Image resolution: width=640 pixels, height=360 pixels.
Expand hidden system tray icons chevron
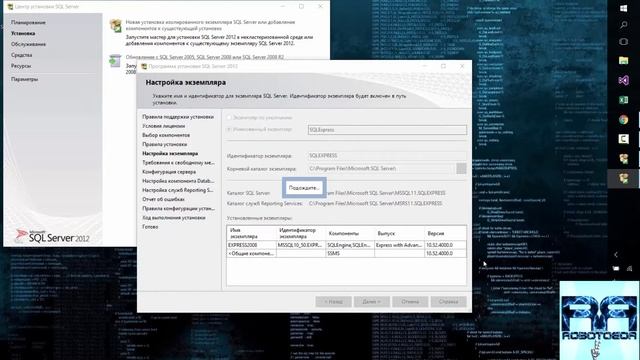pyautogui.click(x=616, y=255)
